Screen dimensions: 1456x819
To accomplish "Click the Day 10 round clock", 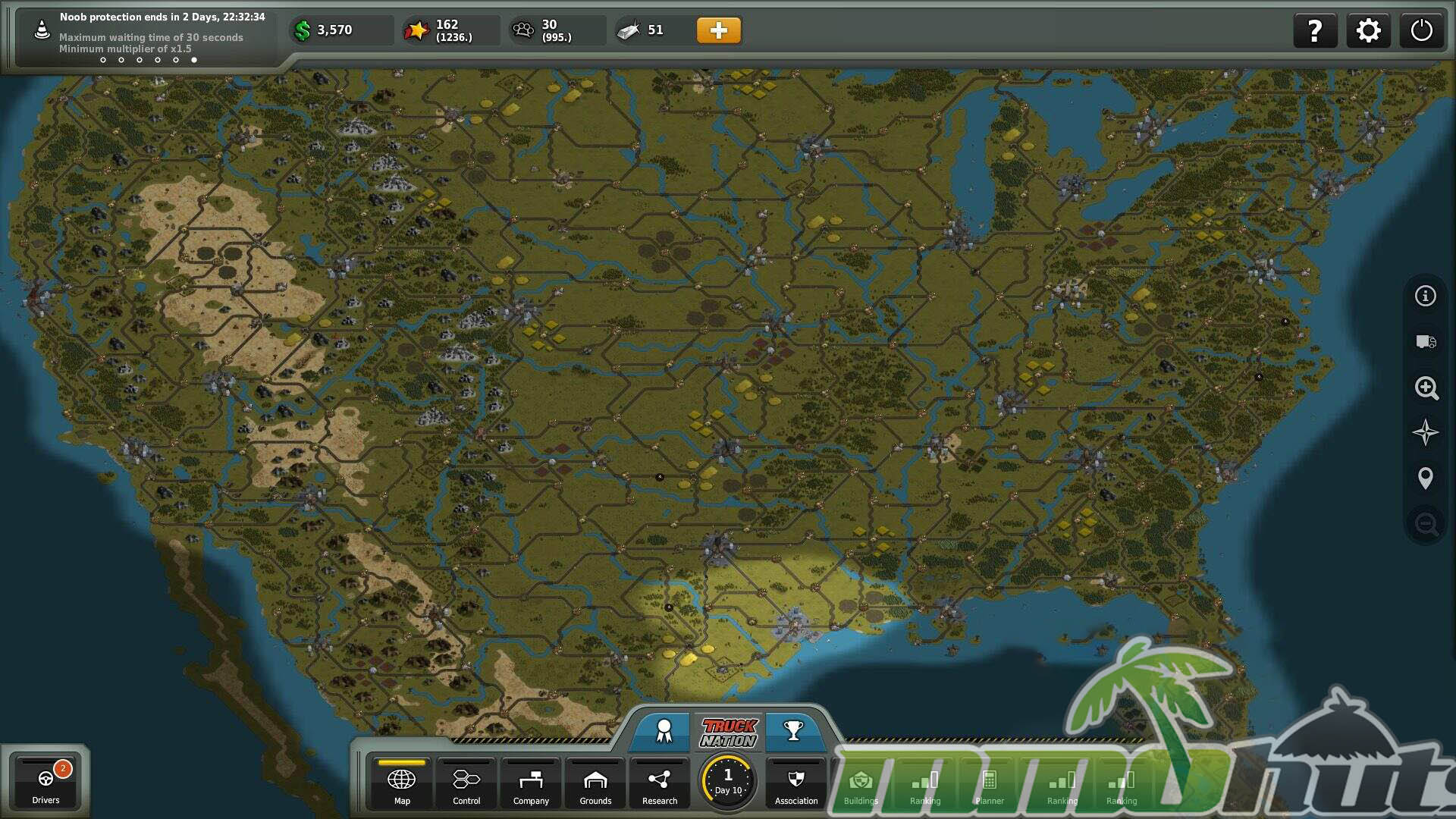I will coord(728,781).
